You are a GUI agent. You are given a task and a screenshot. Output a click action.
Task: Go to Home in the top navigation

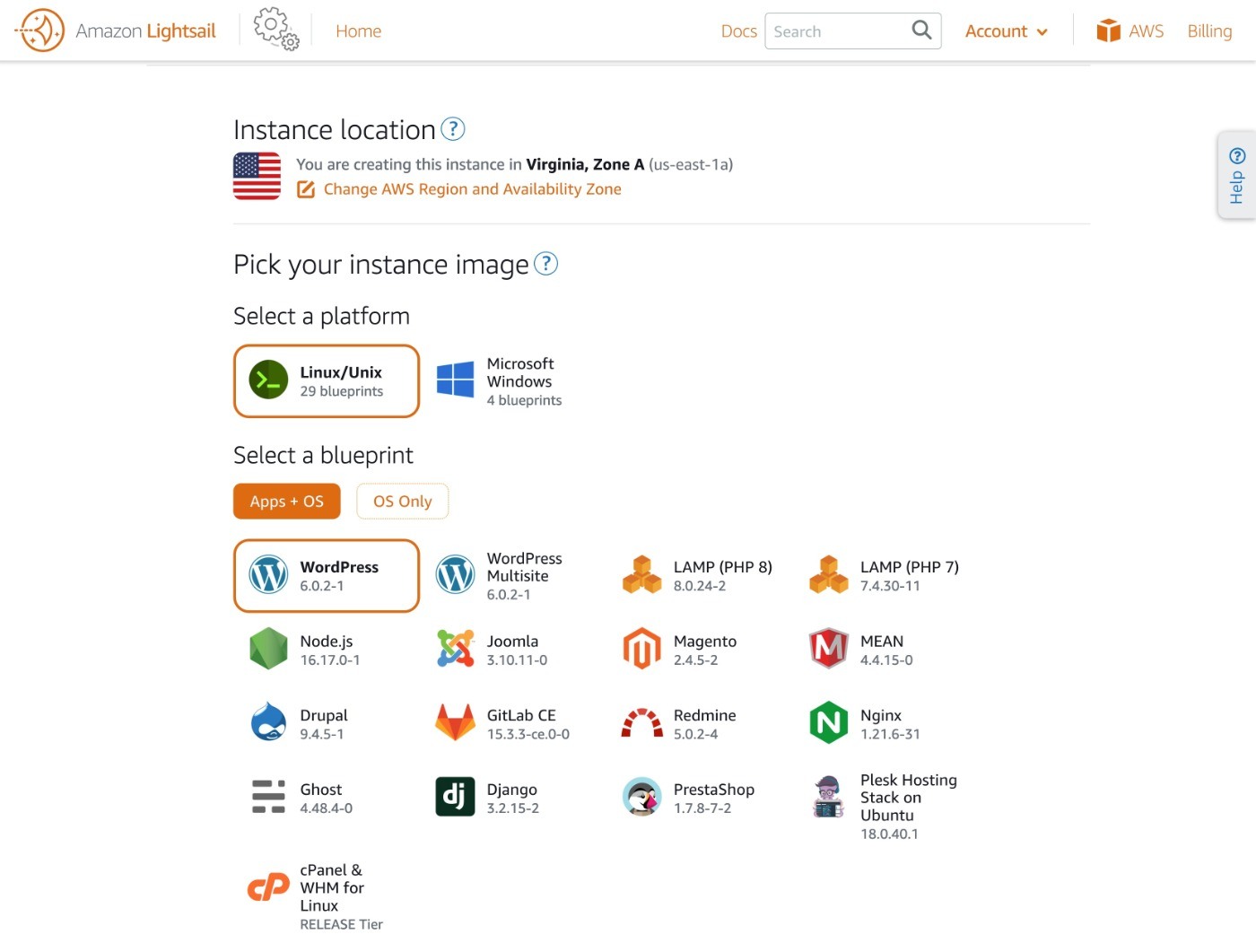pyautogui.click(x=359, y=31)
